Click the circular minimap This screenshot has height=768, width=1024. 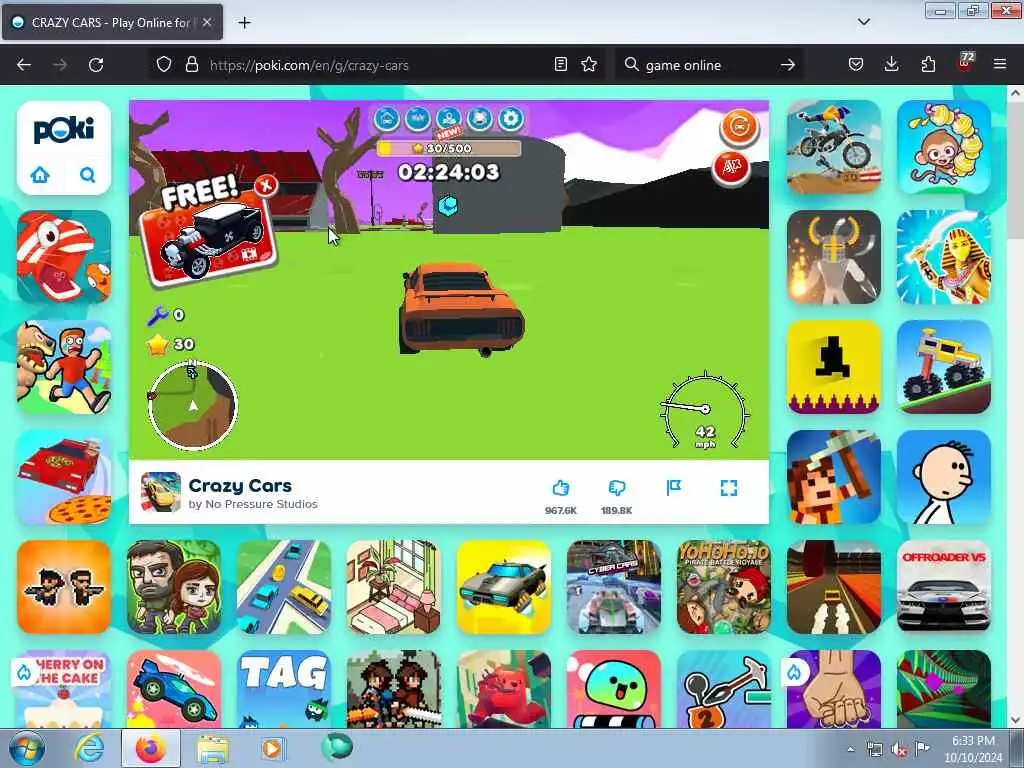(193, 406)
